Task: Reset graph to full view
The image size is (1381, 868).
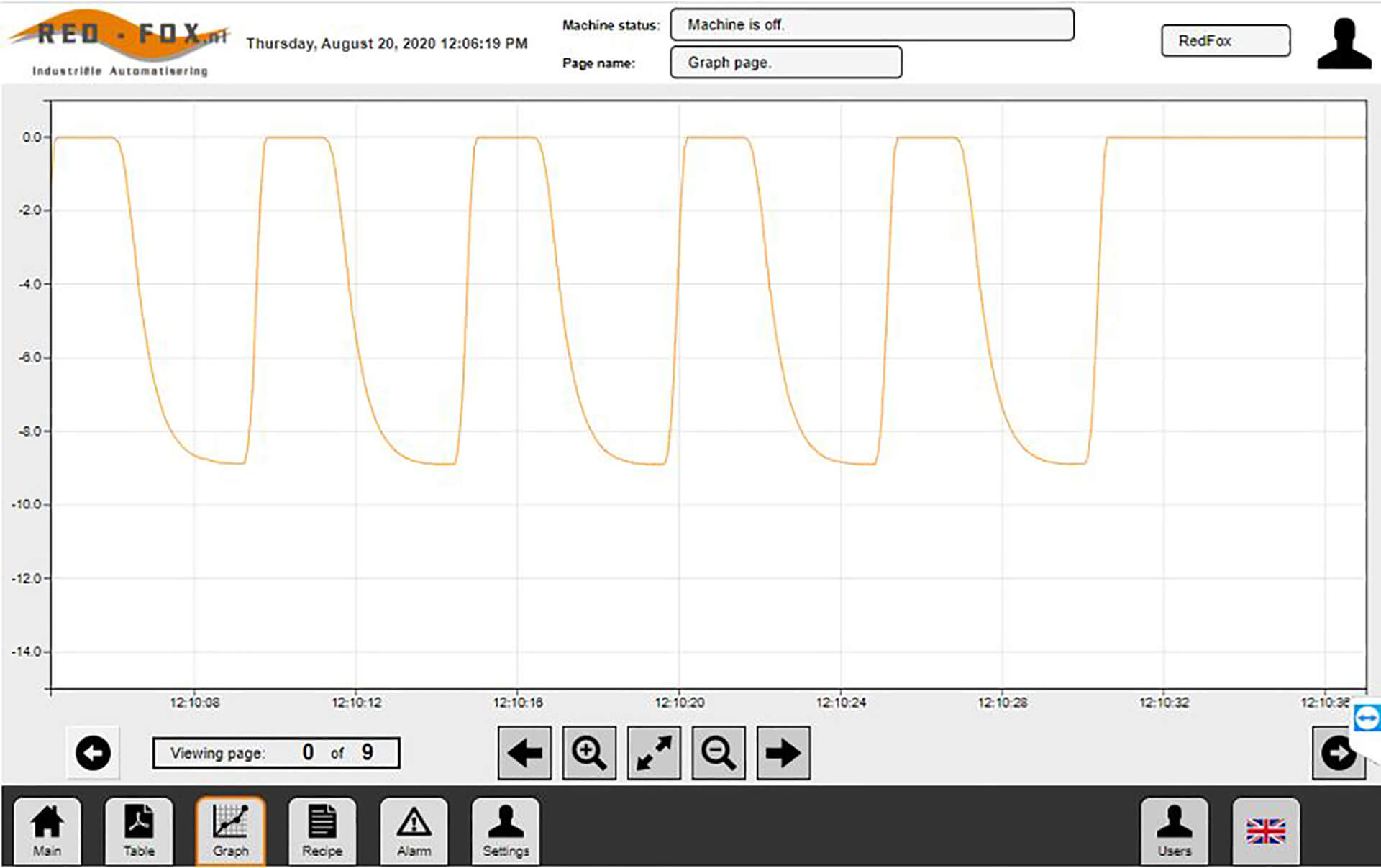Action: pyautogui.click(x=654, y=753)
